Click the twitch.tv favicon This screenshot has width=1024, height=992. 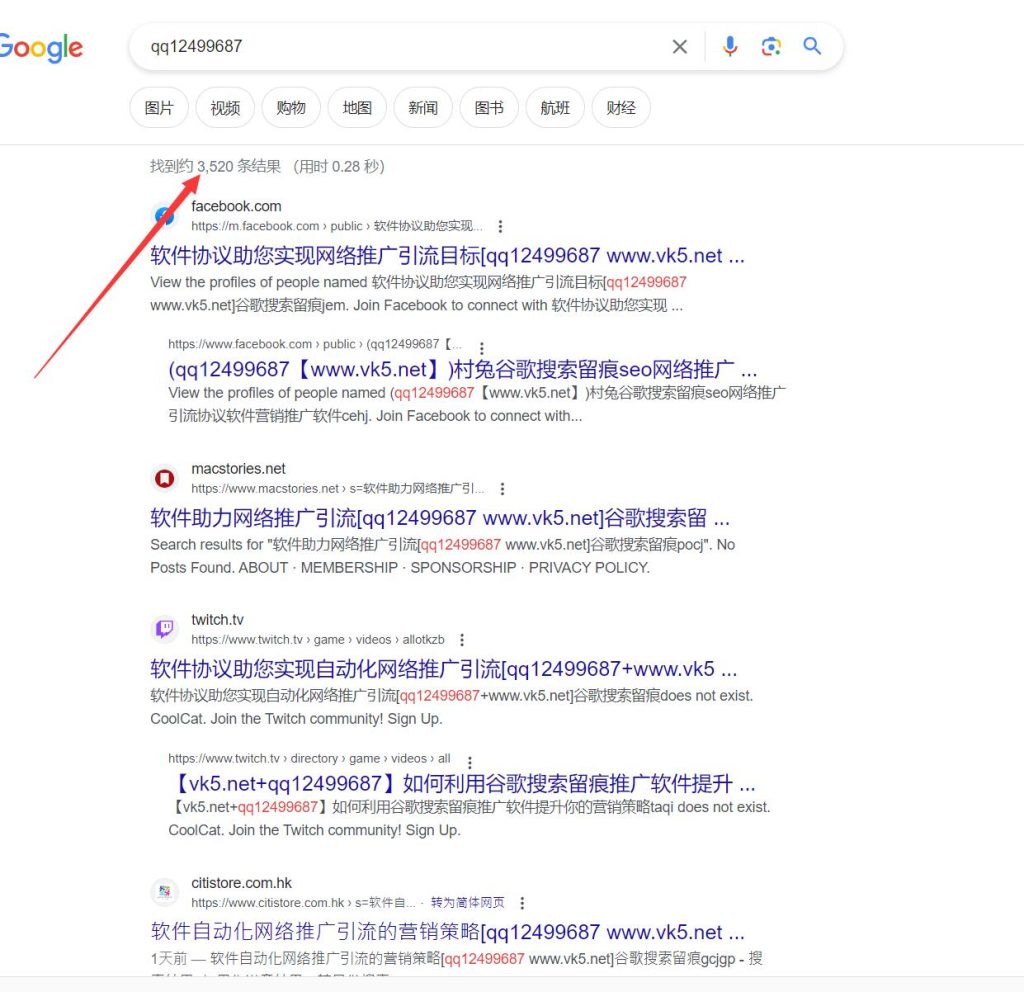164,629
